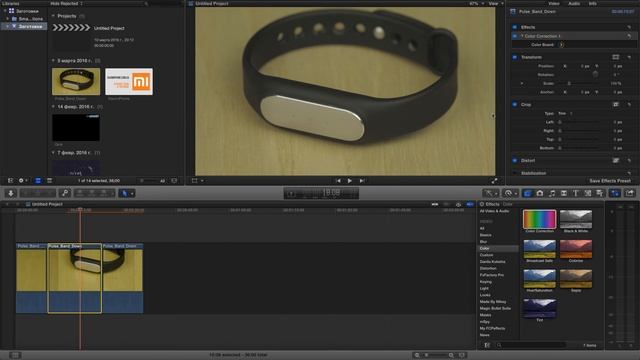This screenshot has height=360, width=640.
Task: Turn the Rotation dial
Action: [595, 74]
